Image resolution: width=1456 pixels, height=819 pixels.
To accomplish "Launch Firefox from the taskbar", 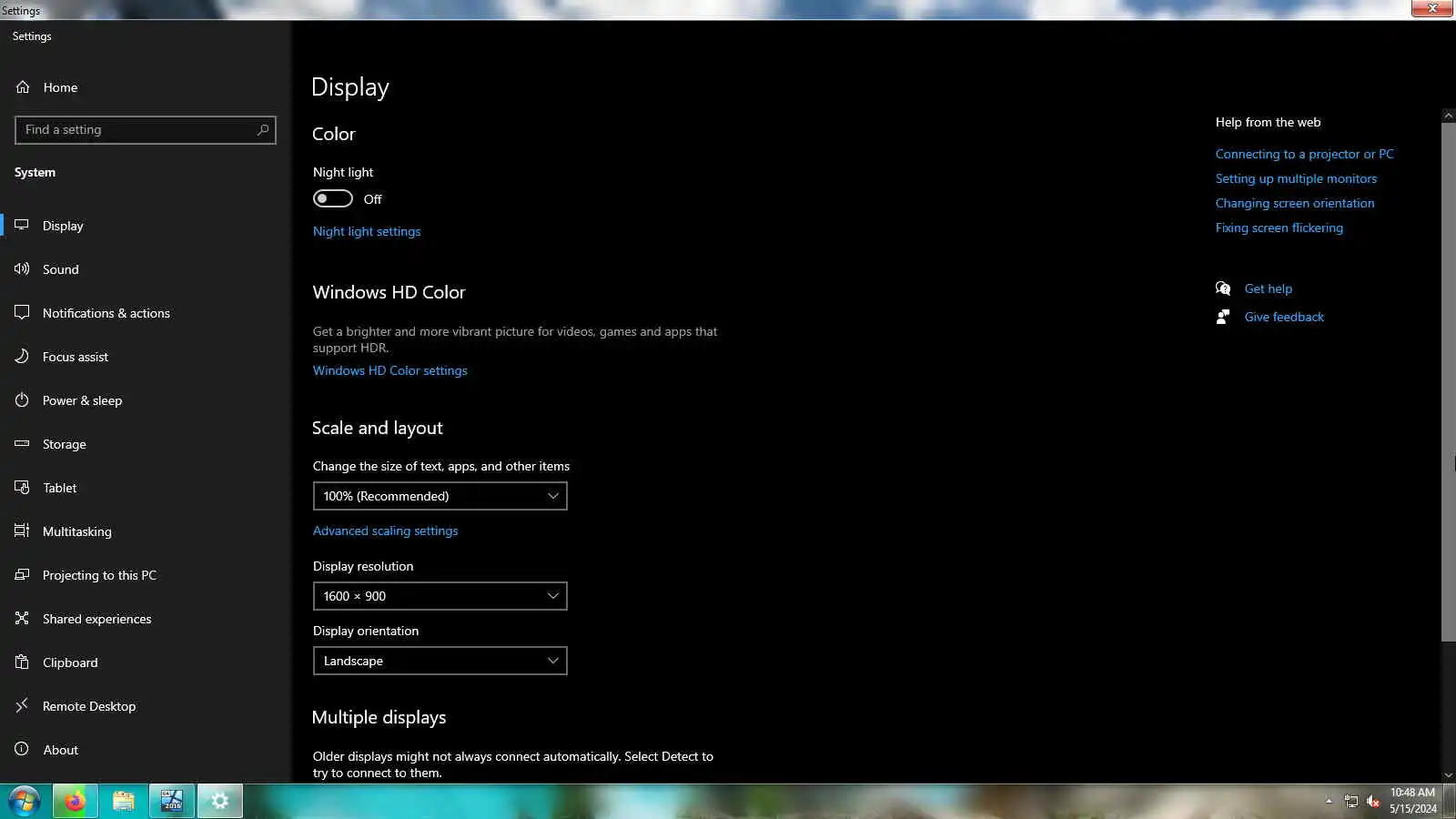I will tap(75, 802).
